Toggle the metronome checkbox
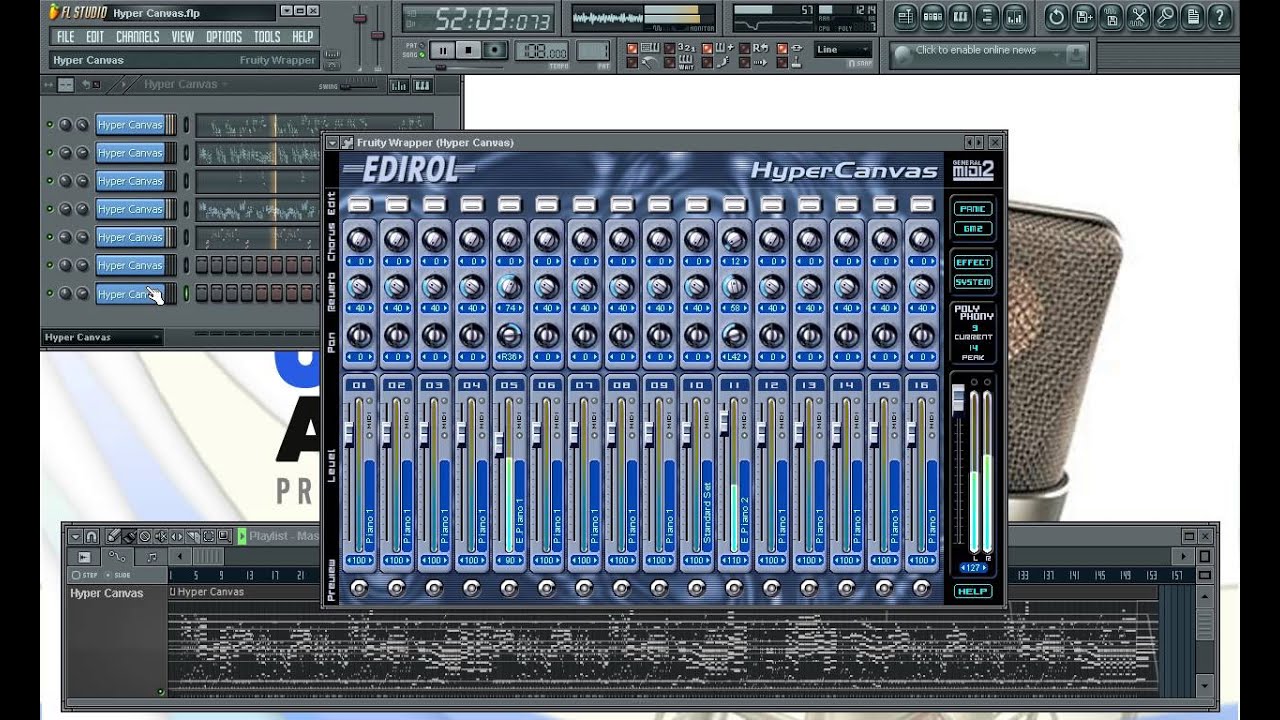1280x720 pixels. tap(632, 62)
